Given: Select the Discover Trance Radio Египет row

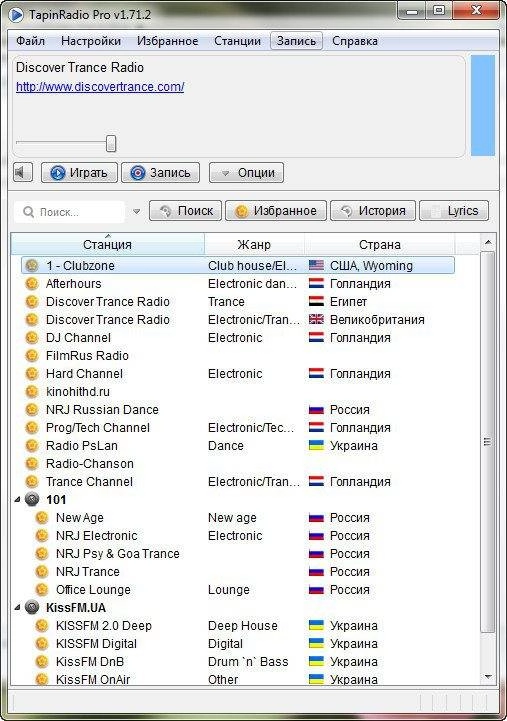Looking at the screenshot, I should point(238,302).
